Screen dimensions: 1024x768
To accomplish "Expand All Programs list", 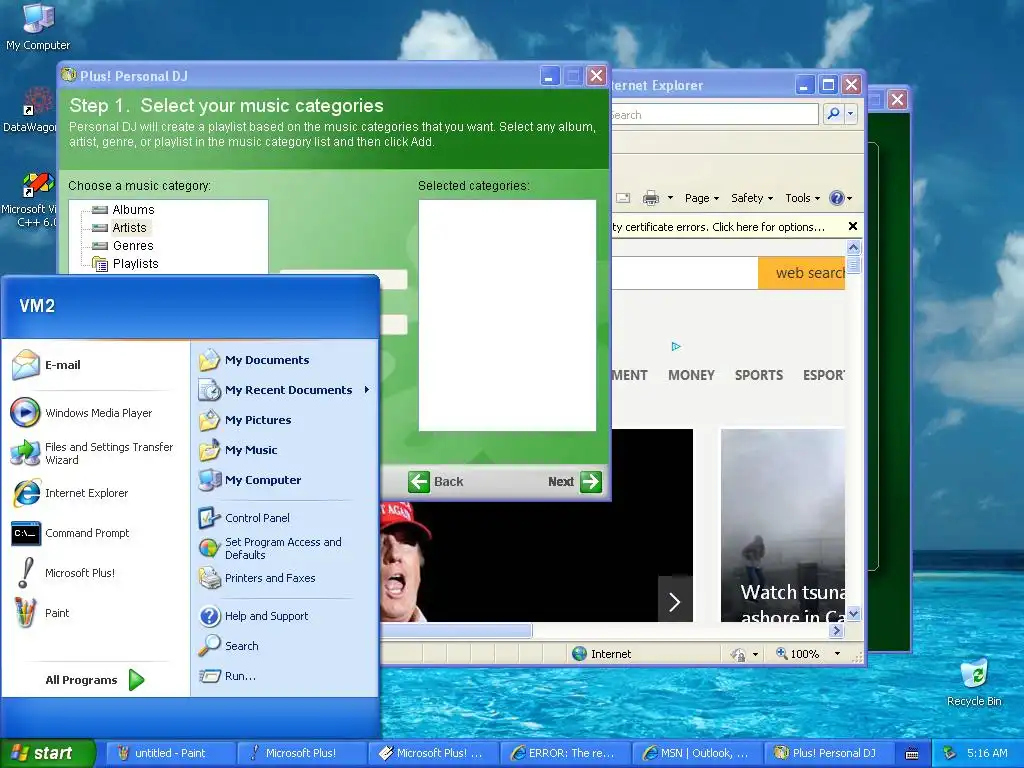I will (95, 680).
